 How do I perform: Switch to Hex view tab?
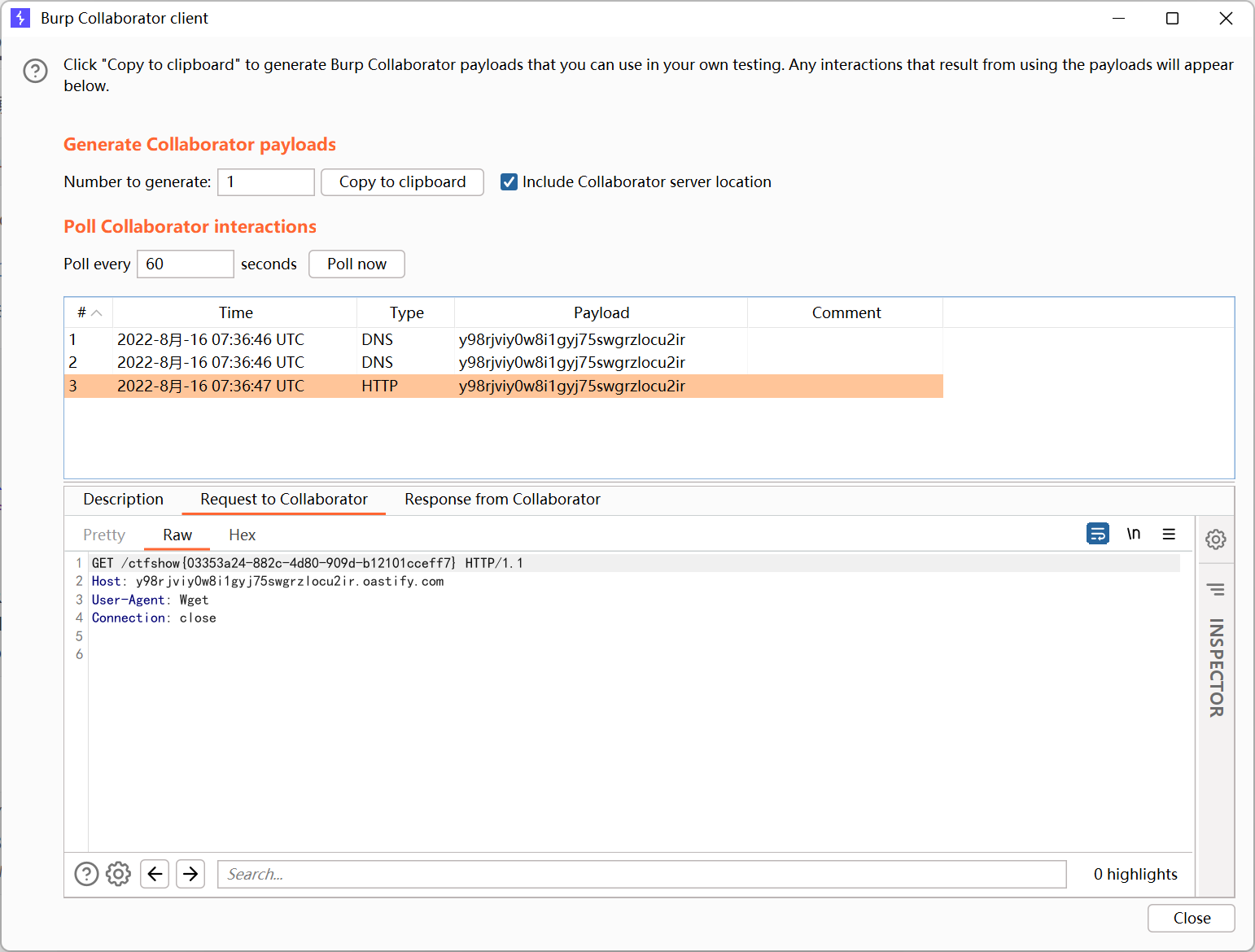[243, 535]
